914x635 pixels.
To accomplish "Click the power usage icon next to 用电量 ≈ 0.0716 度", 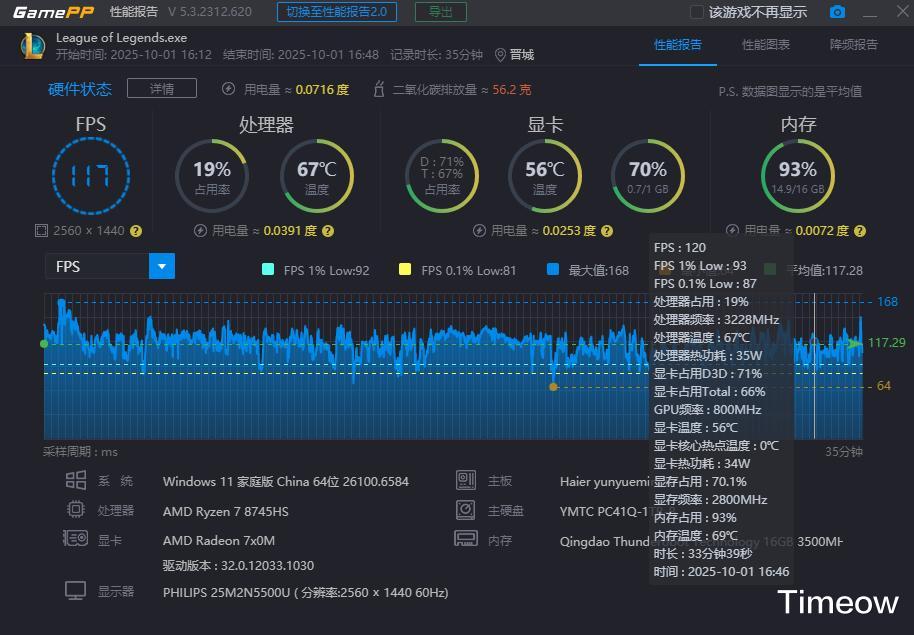I will (228, 89).
